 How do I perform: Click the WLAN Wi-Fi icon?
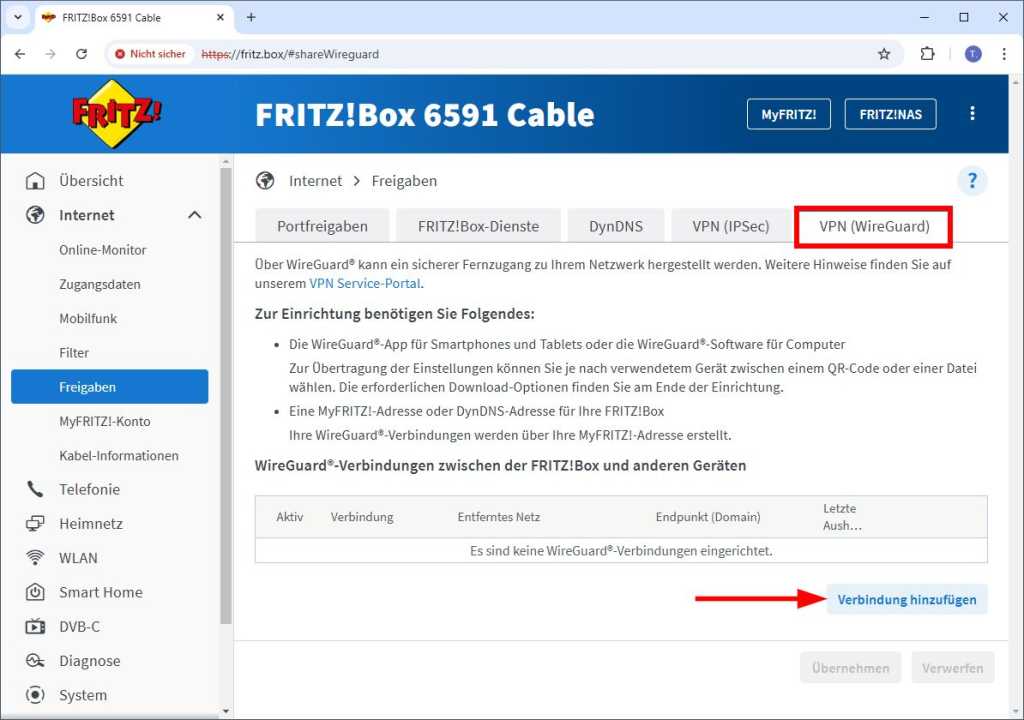[x=36, y=558]
